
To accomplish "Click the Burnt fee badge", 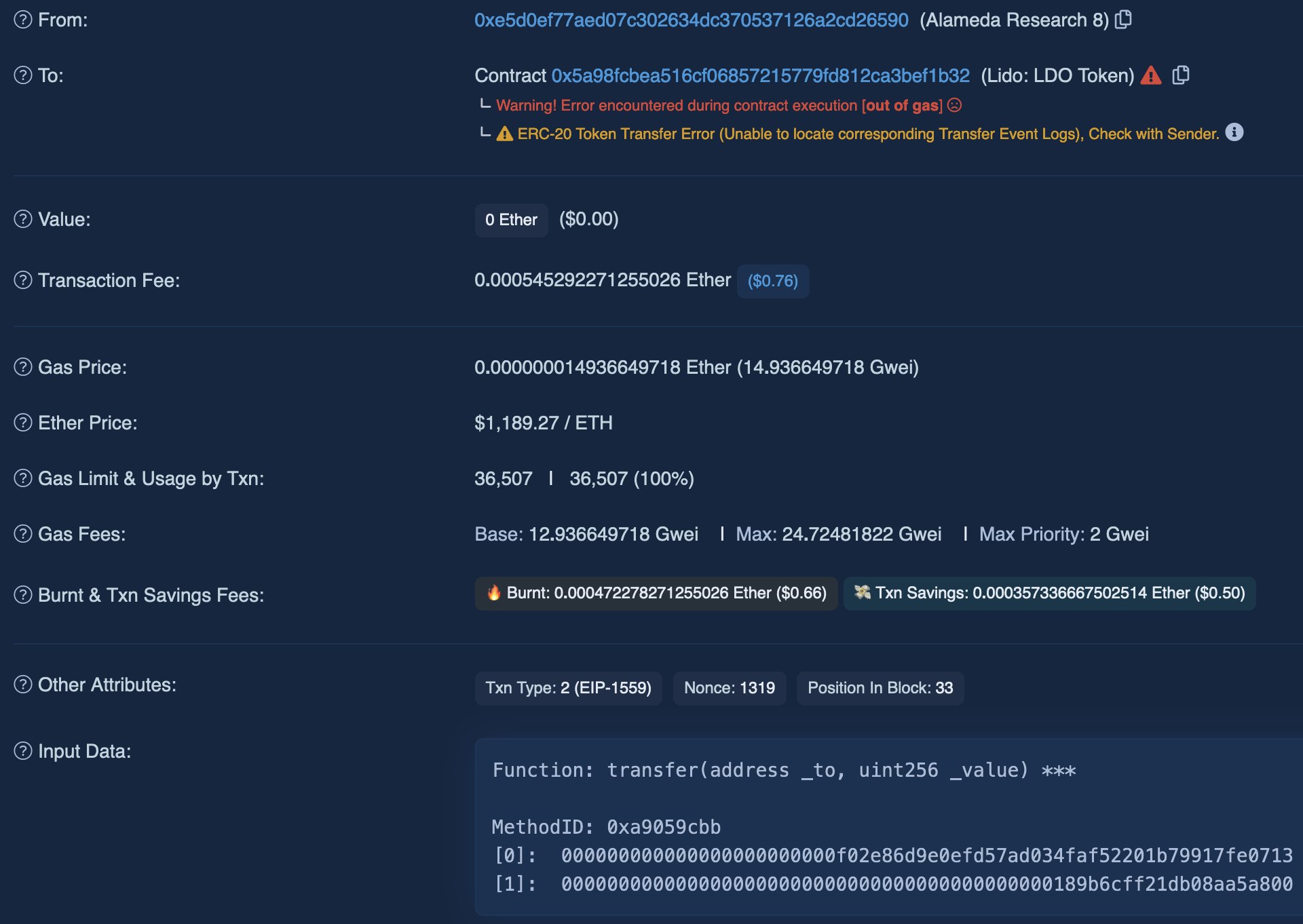I will (656, 593).
